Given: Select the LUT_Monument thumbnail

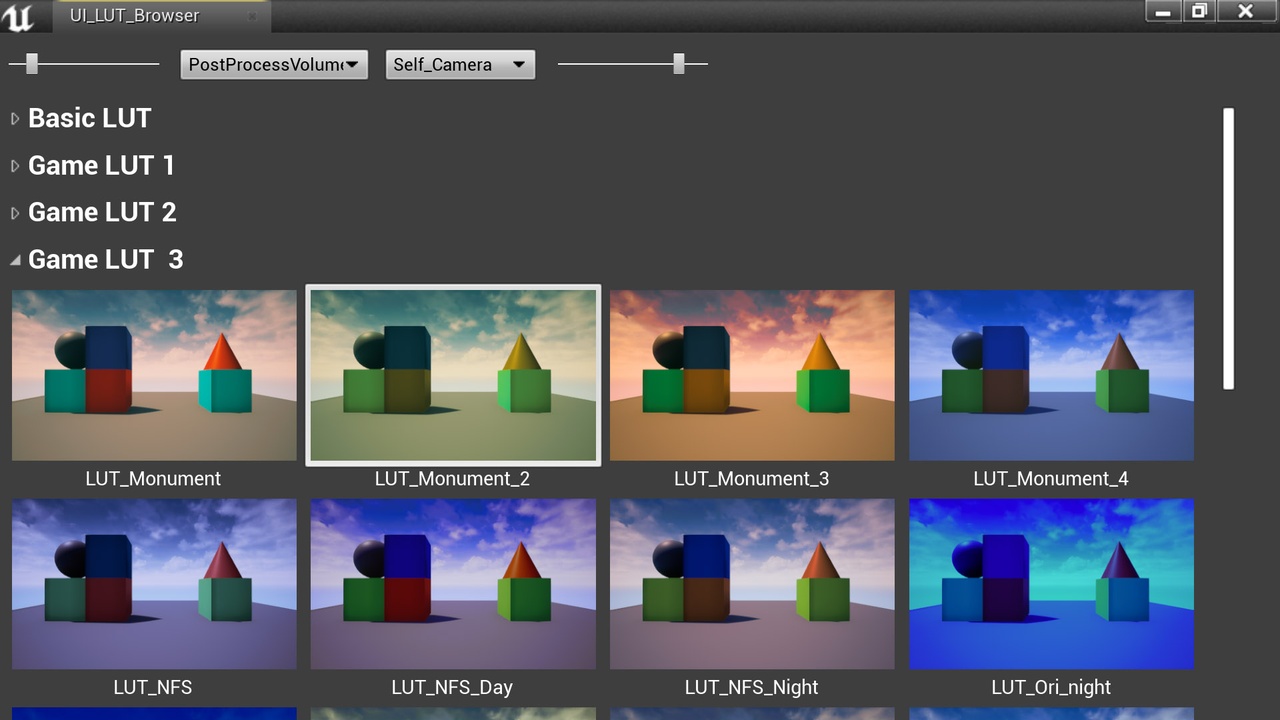Looking at the screenshot, I should [154, 375].
